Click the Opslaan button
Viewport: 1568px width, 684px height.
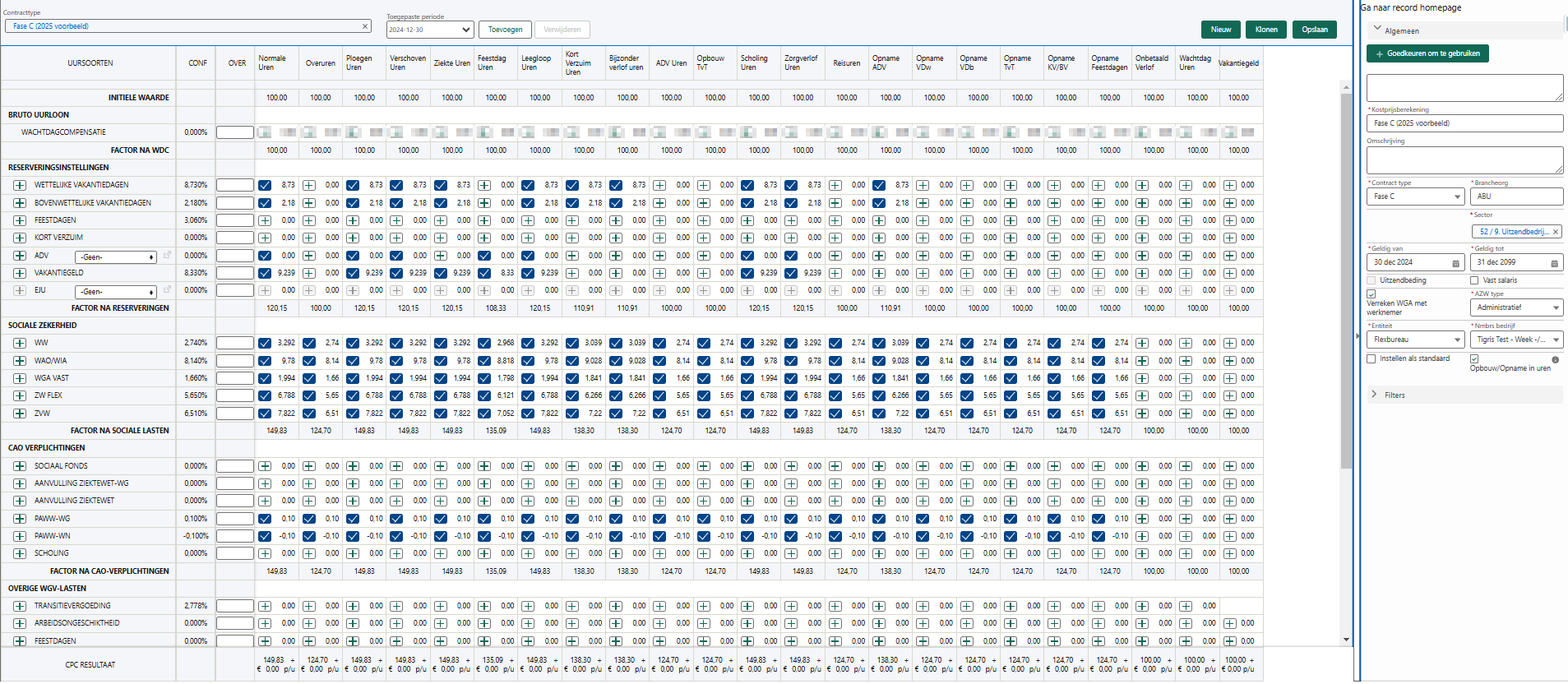click(1314, 30)
